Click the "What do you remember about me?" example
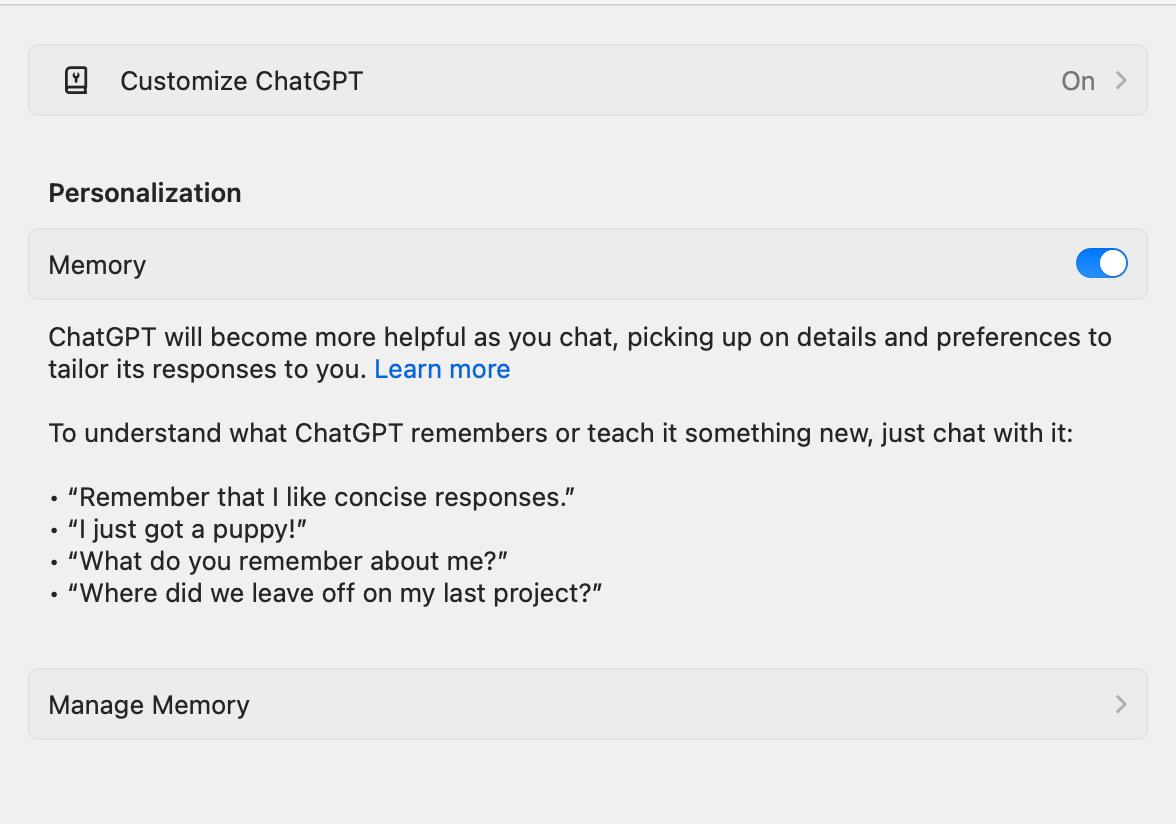Screen dimensions: 1176x824 [287, 561]
